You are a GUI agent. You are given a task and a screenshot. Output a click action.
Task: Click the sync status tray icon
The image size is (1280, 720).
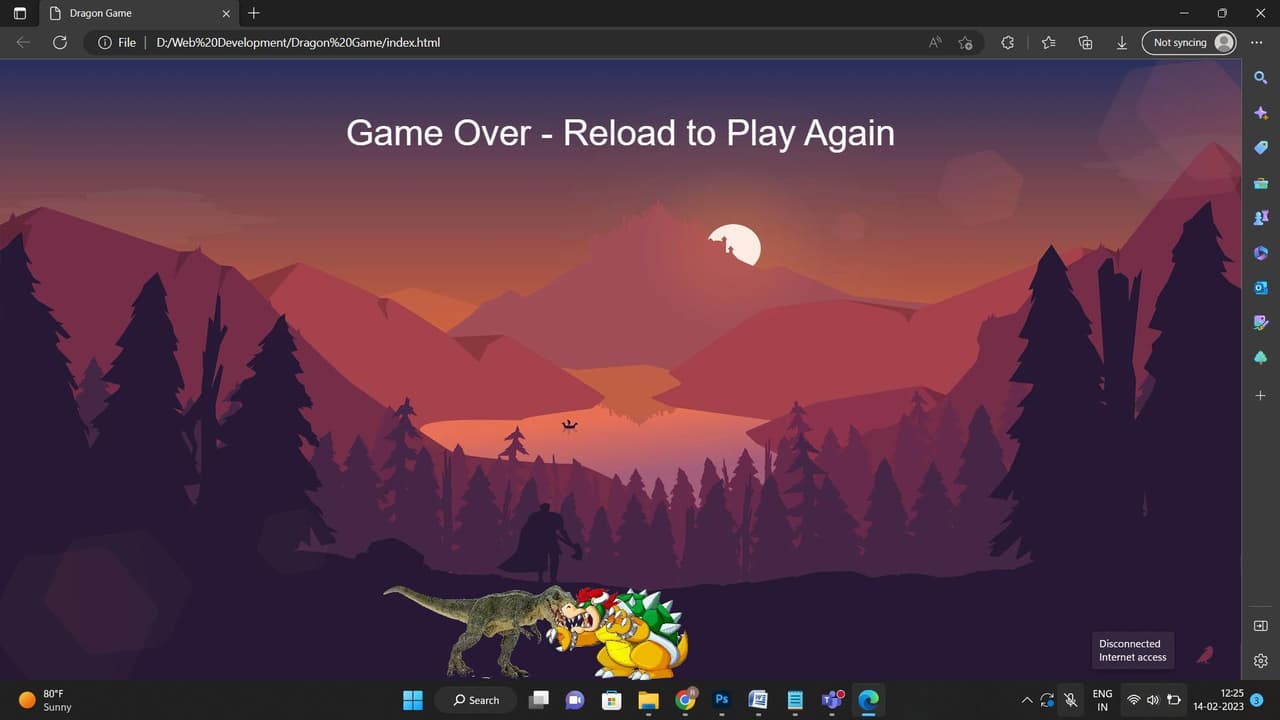click(1047, 700)
